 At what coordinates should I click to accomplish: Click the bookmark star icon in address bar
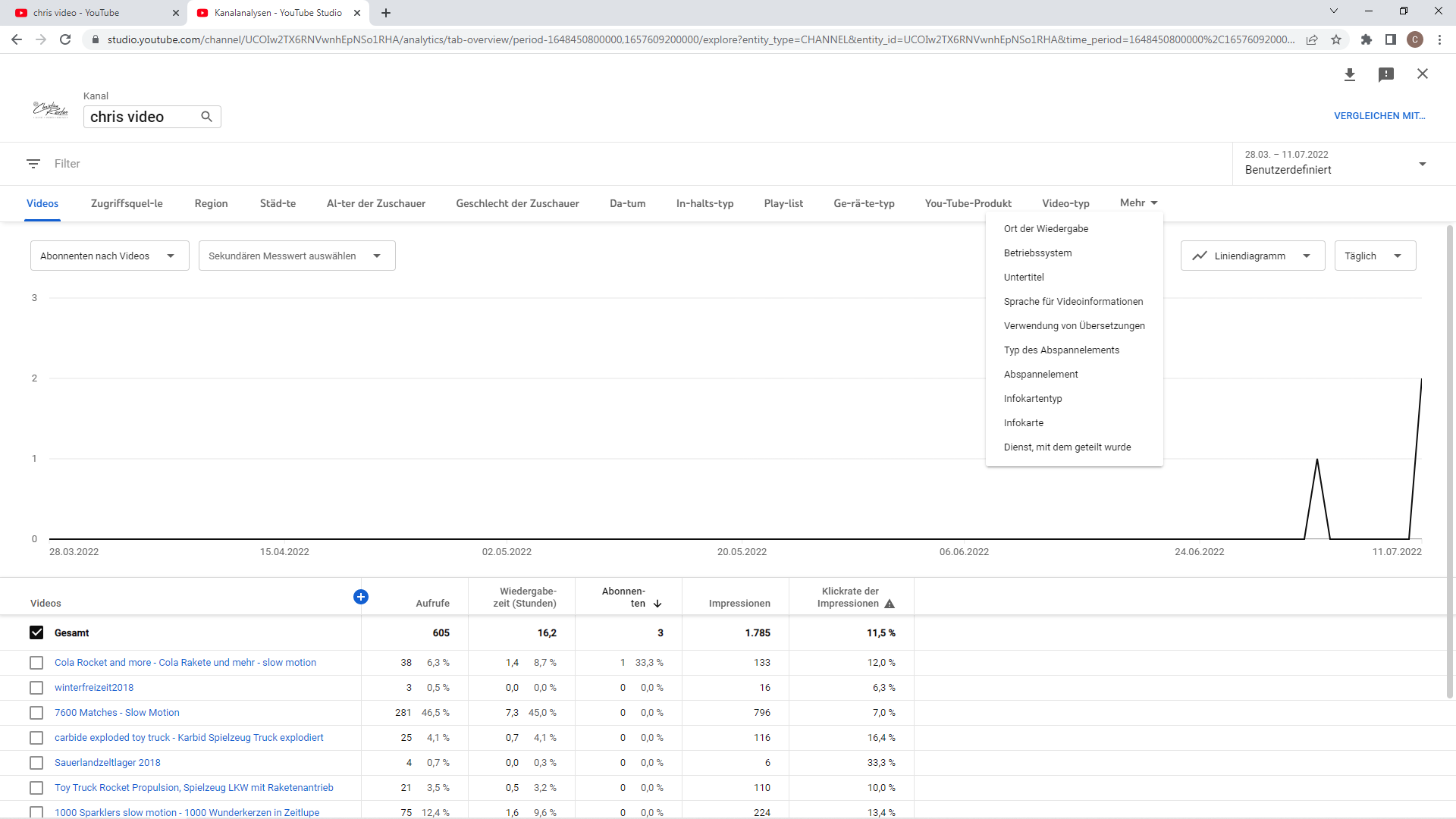pos(1336,39)
